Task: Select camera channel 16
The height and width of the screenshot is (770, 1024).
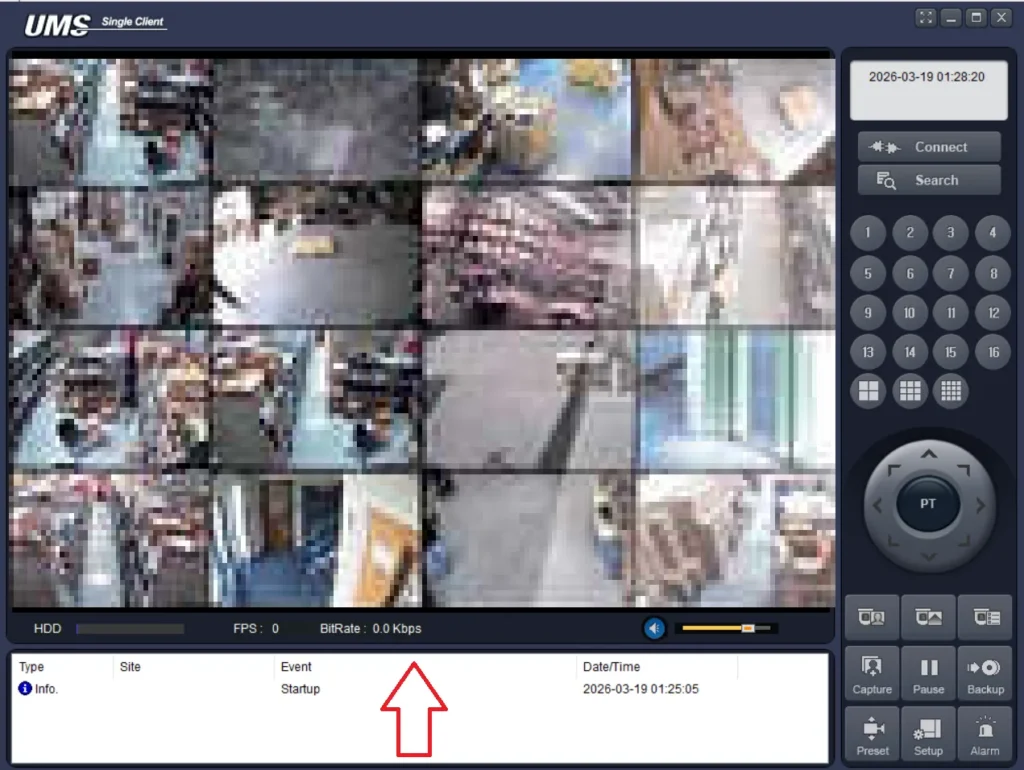Action: click(x=993, y=352)
